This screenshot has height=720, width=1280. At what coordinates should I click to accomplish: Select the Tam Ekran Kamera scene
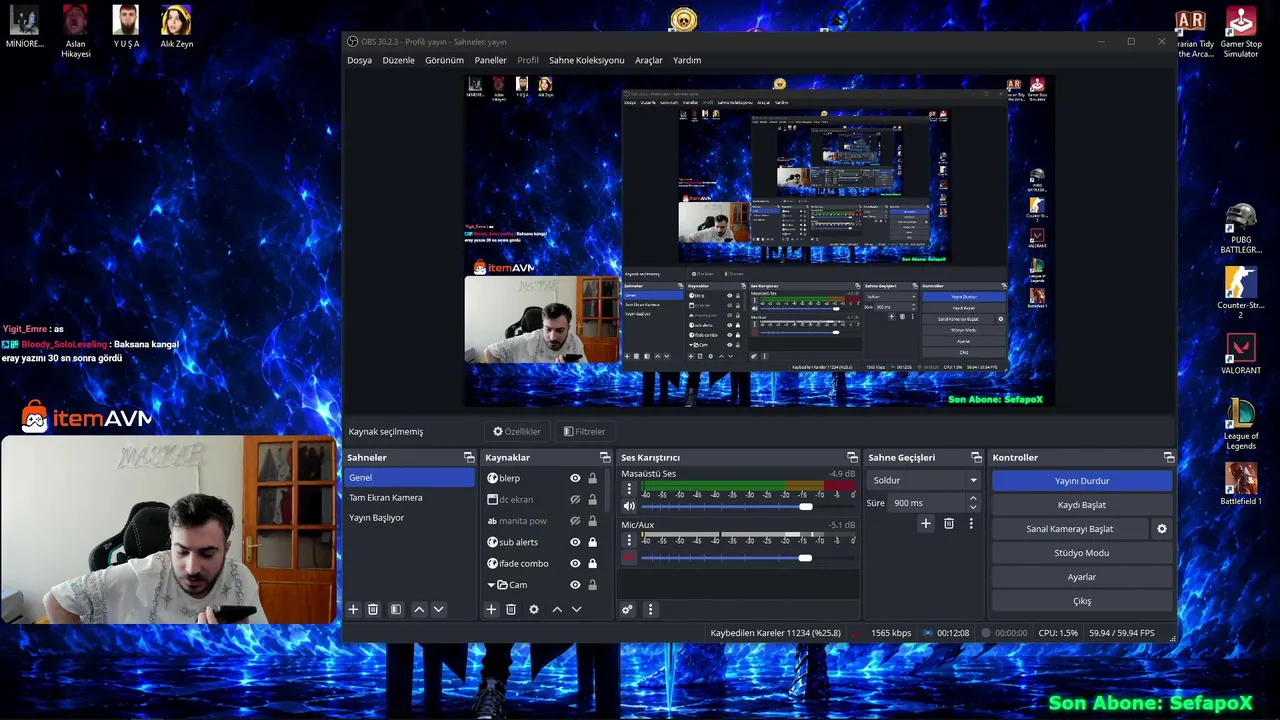[x=409, y=497]
